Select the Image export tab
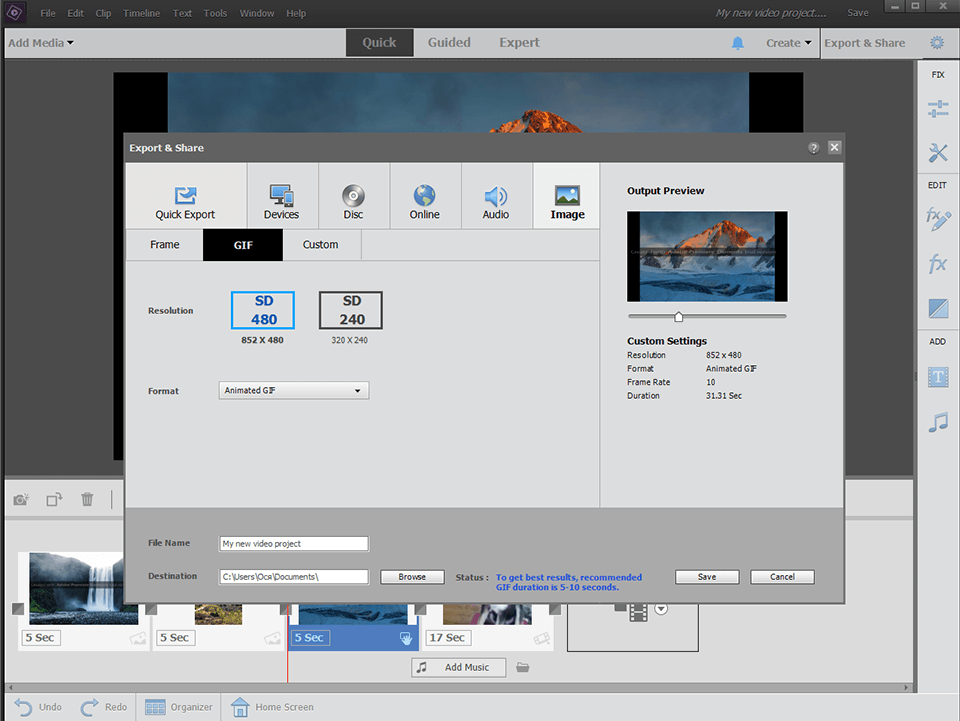The height and width of the screenshot is (721, 960). pyautogui.click(x=567, y=196)
